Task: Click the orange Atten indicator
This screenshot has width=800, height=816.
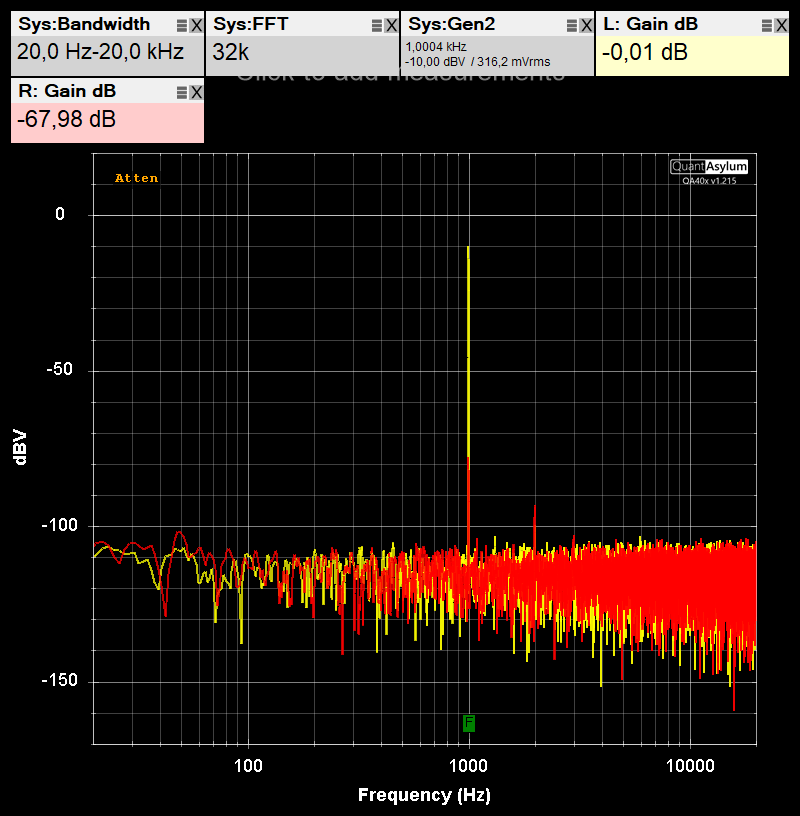Action: [136, 178]
